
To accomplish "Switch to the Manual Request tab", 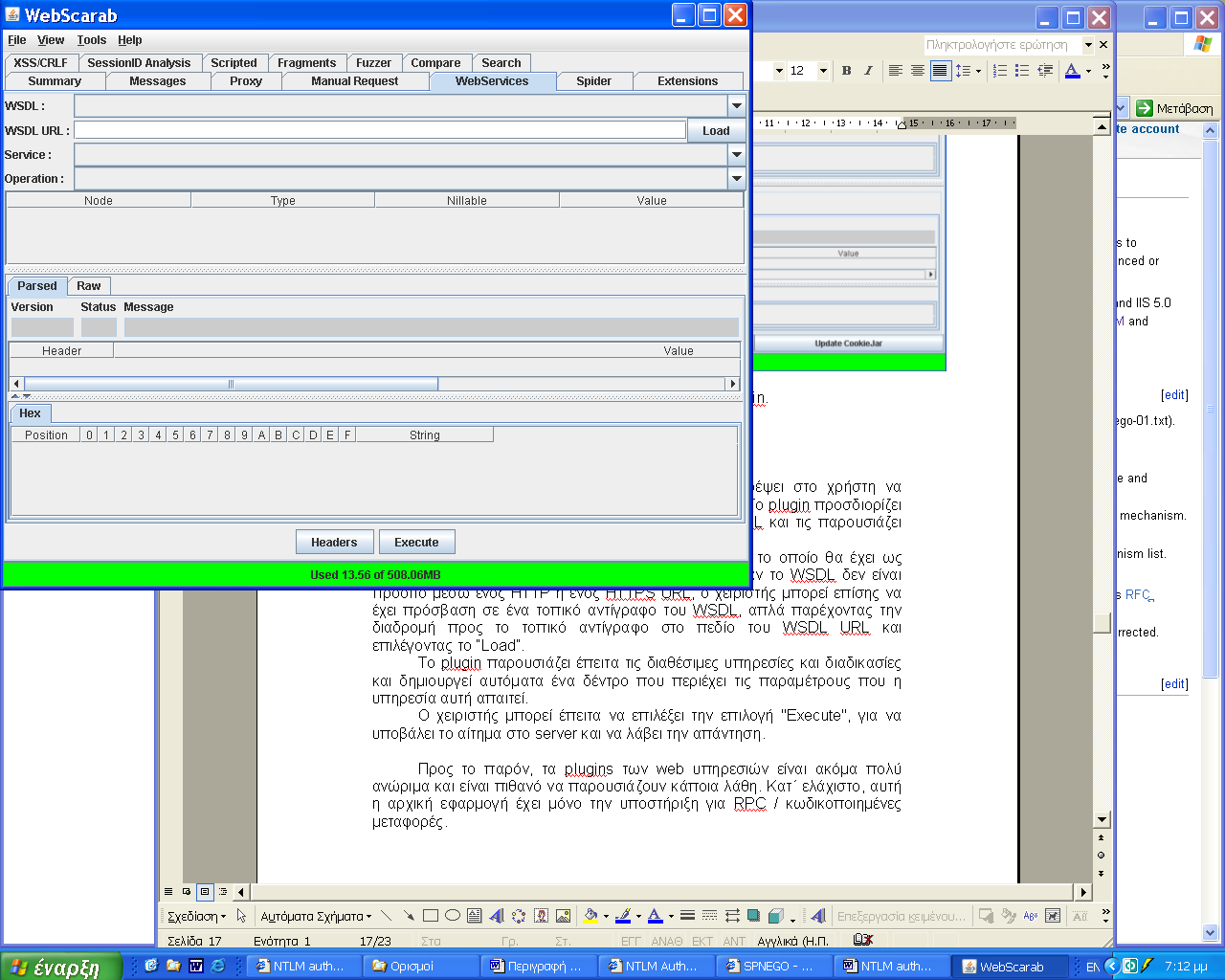I will click(x=354, y=81).
